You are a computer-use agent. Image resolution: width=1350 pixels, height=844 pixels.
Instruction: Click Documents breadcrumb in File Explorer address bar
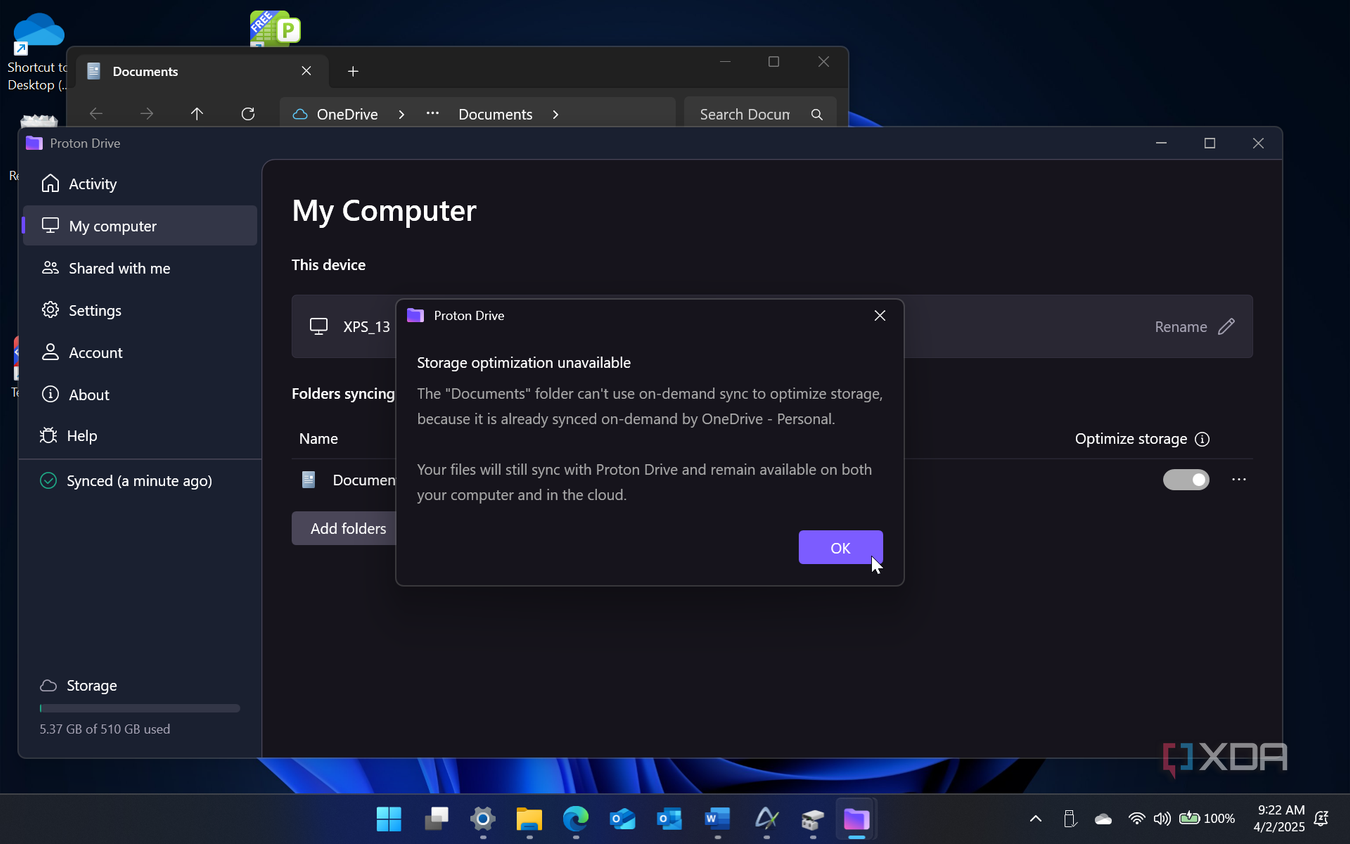pyautogui.click(x=495, y=114)
